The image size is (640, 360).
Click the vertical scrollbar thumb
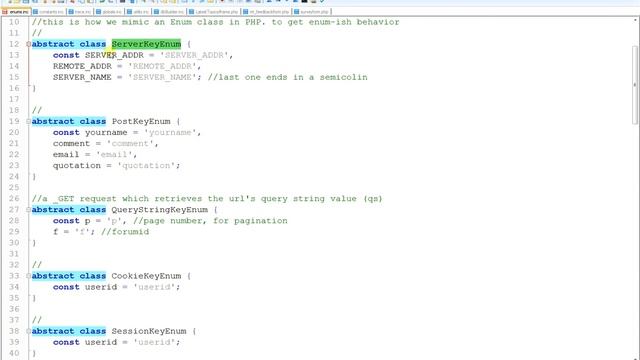pyautogui.click(x=635, y=85)
